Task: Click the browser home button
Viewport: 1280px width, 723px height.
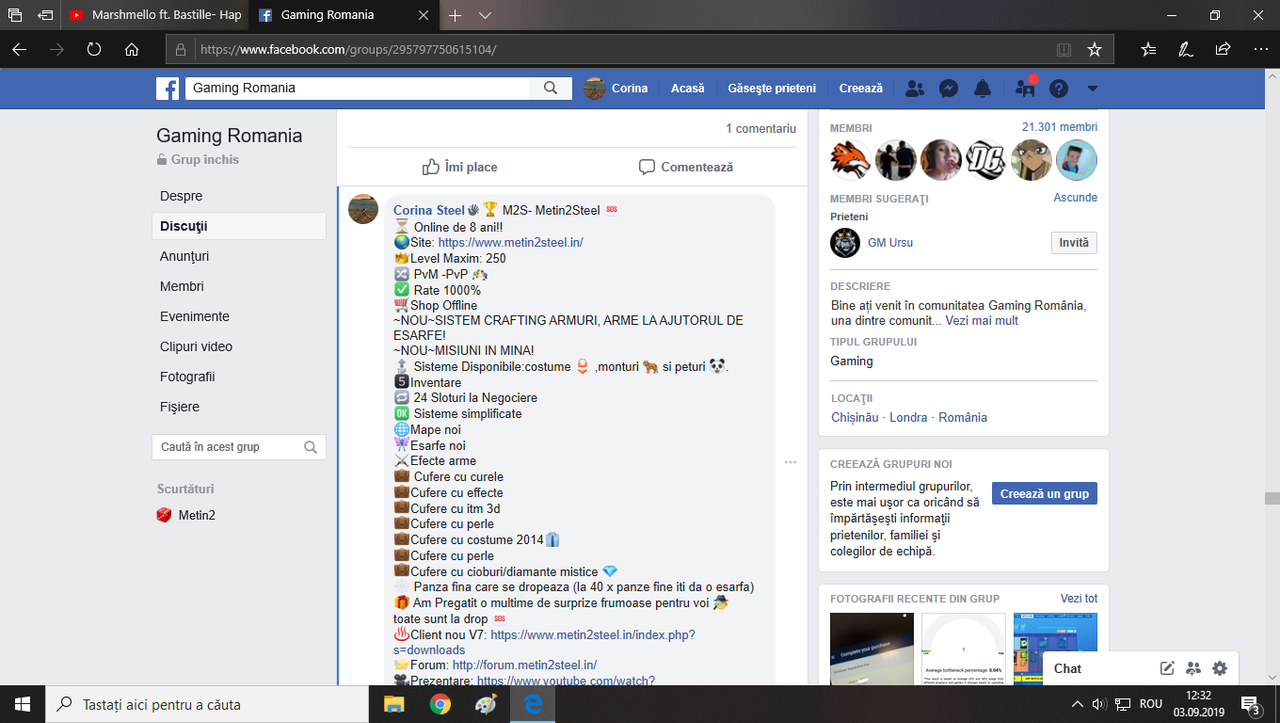Action: [x=131, y=49]
